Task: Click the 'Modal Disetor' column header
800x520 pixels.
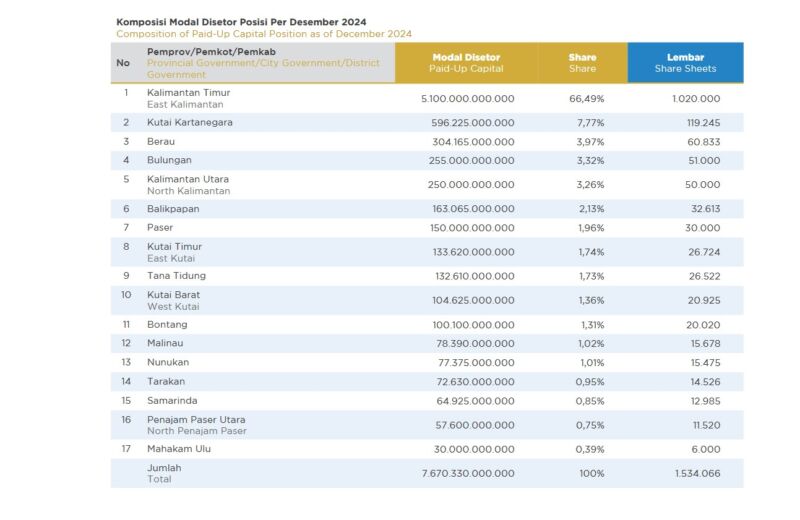Action: pos(466,62)
